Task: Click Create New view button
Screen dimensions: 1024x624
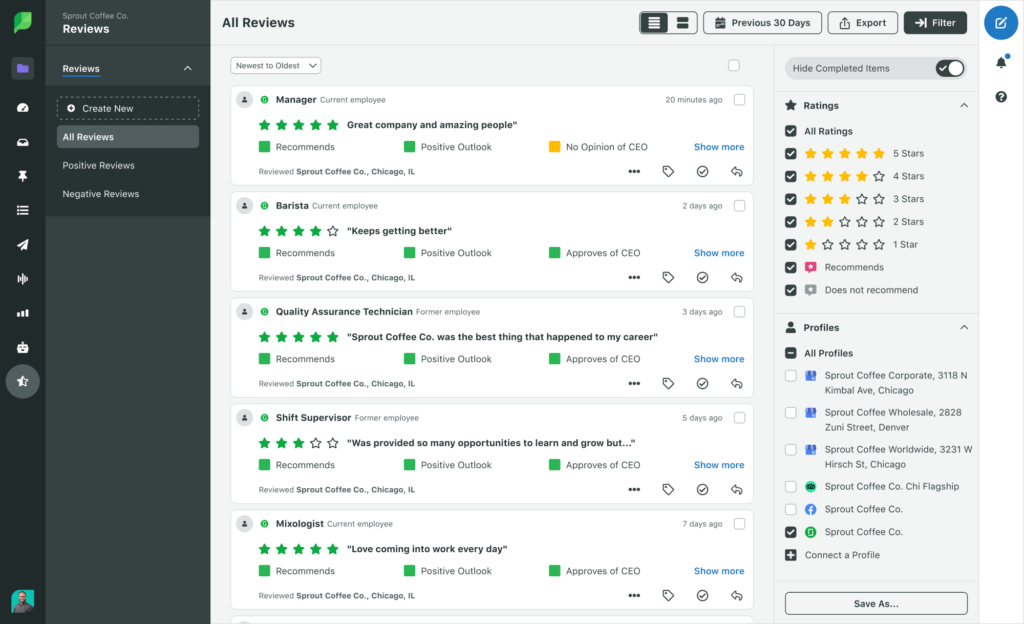Action: [128, 108]
